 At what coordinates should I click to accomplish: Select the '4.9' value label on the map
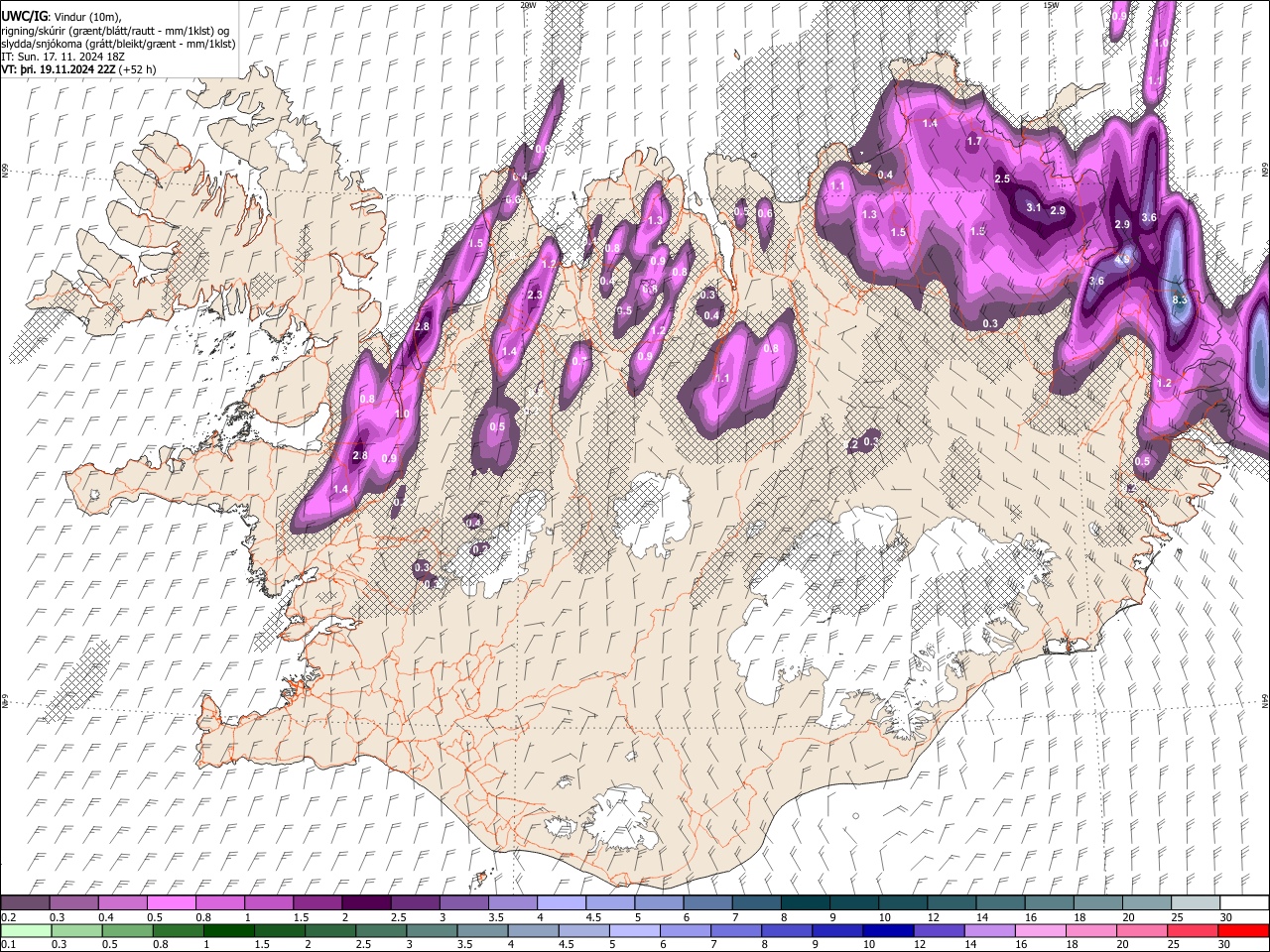[1122, 260]
